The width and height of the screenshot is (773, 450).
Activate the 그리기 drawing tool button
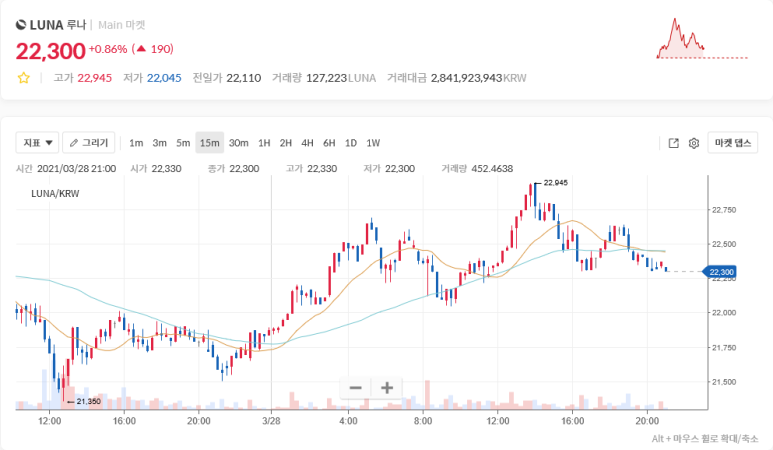coord(89,142)
